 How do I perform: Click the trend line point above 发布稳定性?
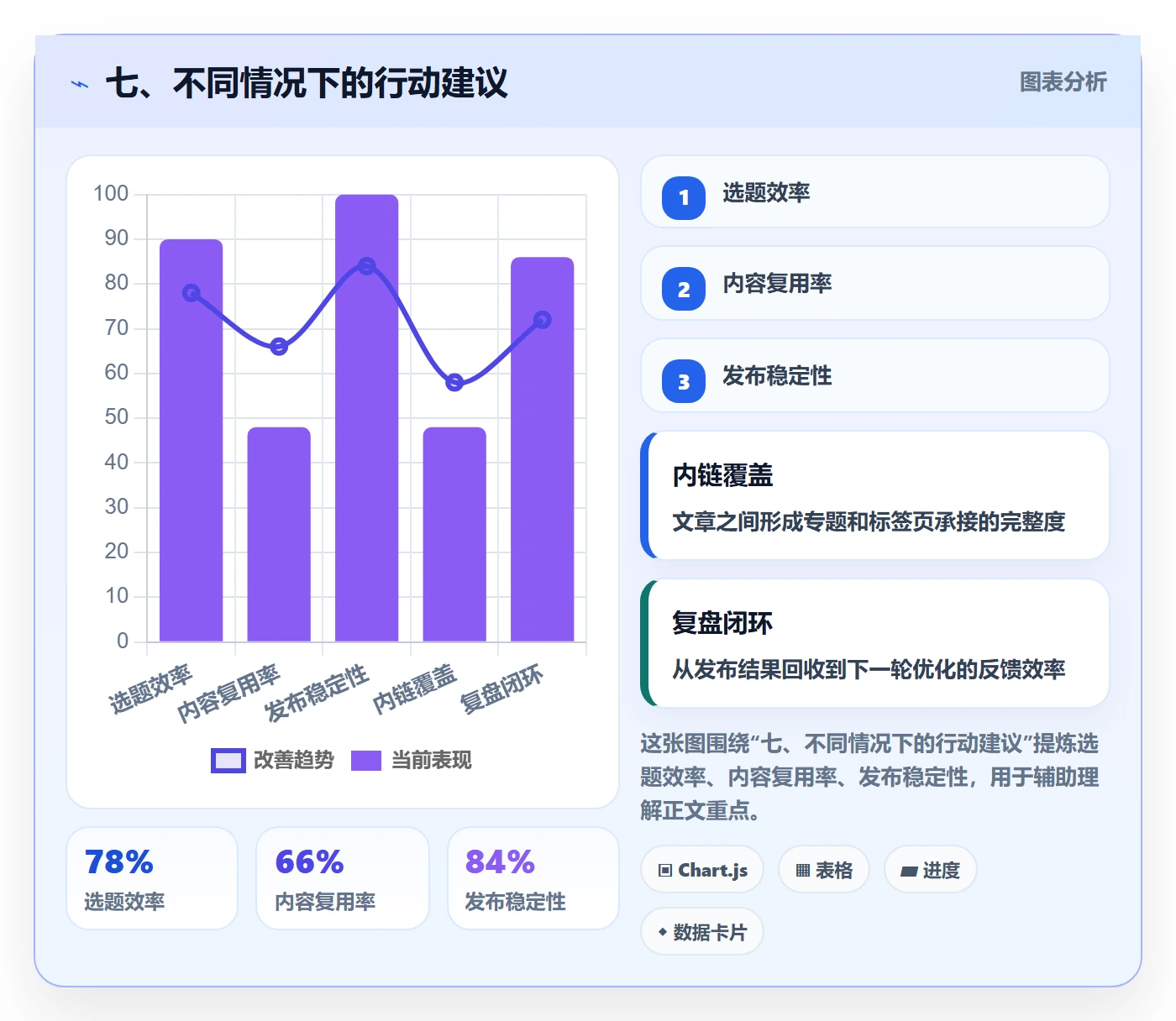pos(367,266)
